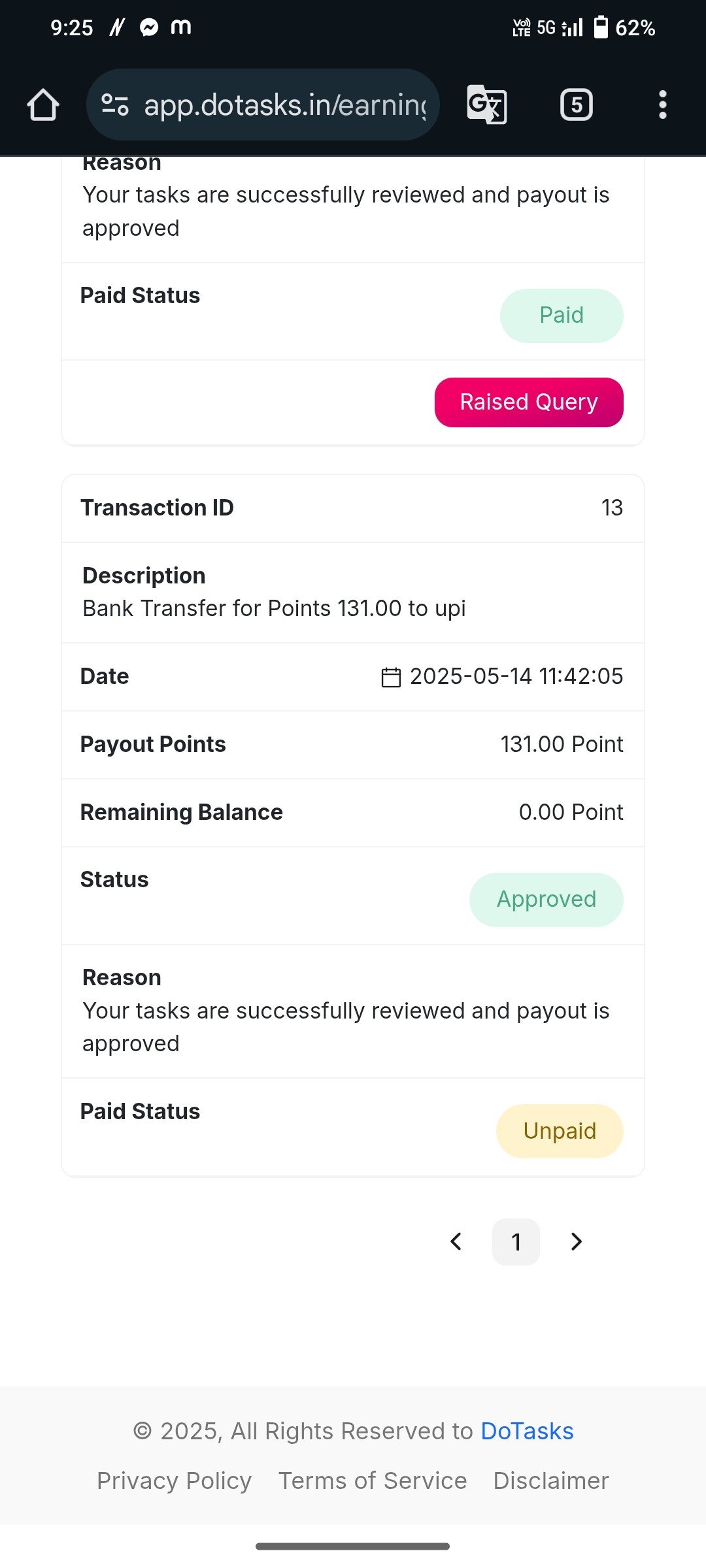Go to previous page with left chevron
This screenshot has width=706, height=1568.
pos(456,1241)
